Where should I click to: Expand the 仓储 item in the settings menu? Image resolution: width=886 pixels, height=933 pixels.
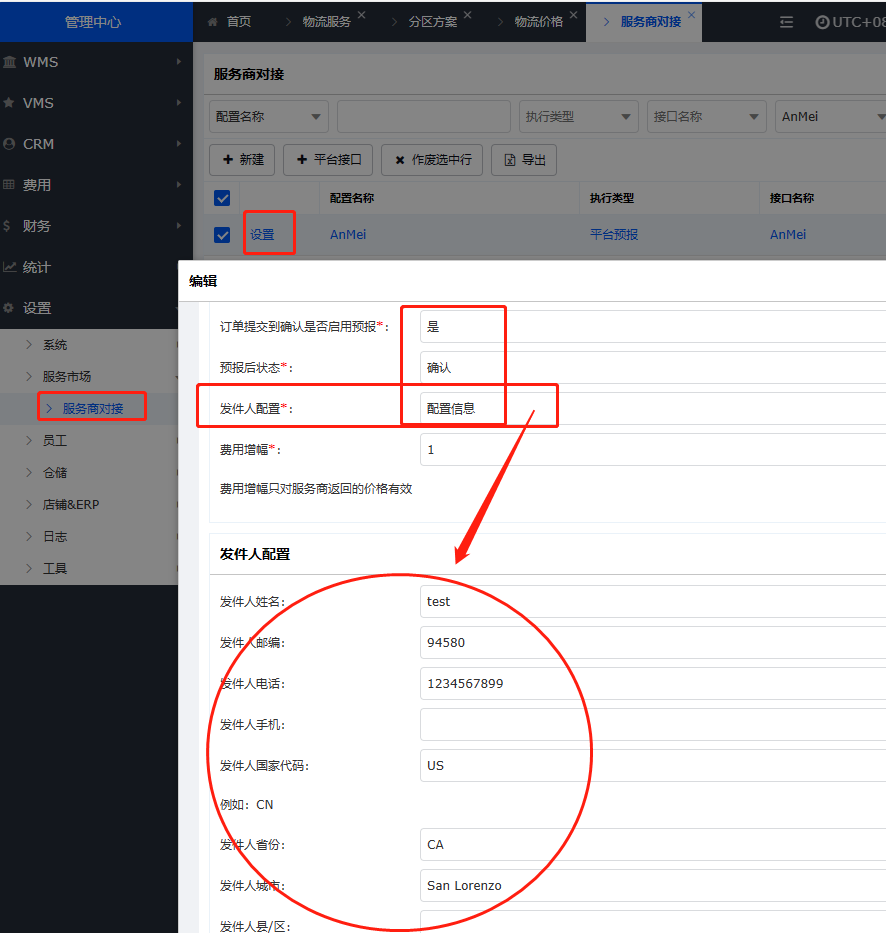point(55,473)
